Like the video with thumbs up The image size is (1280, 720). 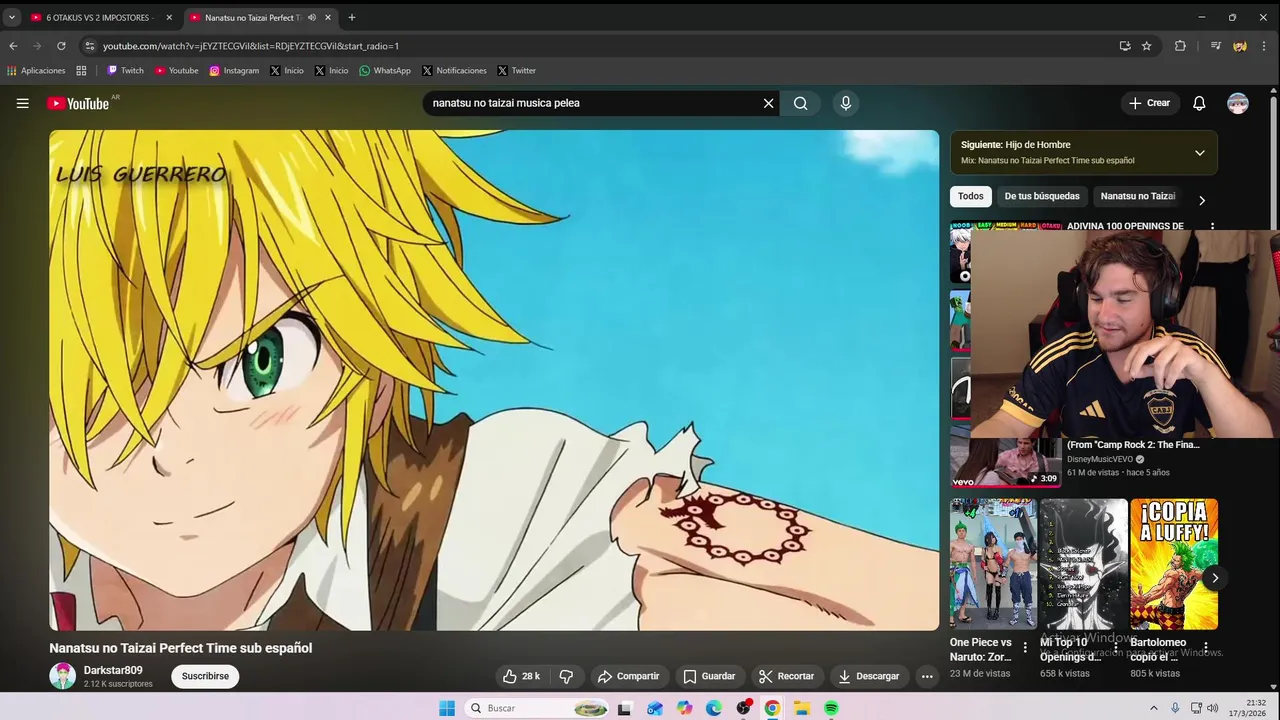click(521, 676)
